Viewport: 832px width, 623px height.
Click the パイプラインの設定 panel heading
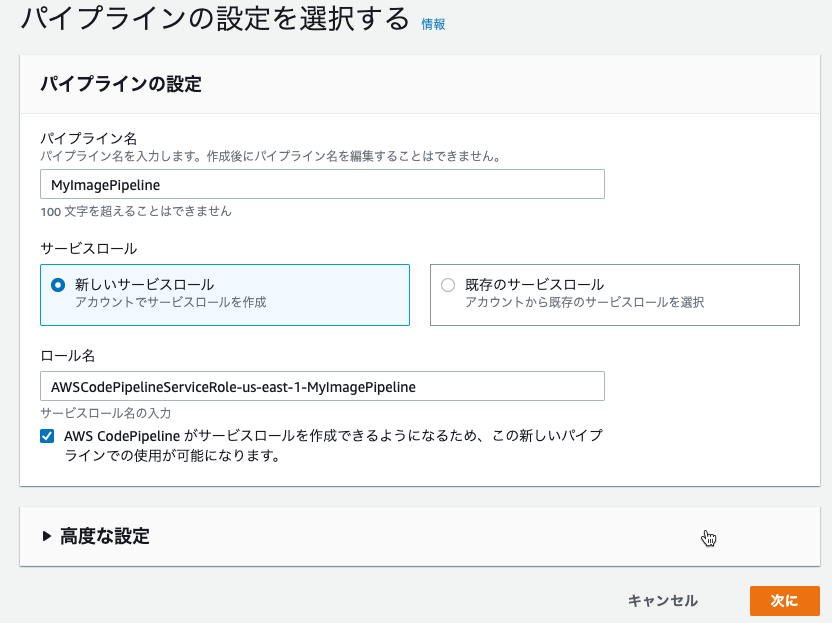(x=121, y=84)
